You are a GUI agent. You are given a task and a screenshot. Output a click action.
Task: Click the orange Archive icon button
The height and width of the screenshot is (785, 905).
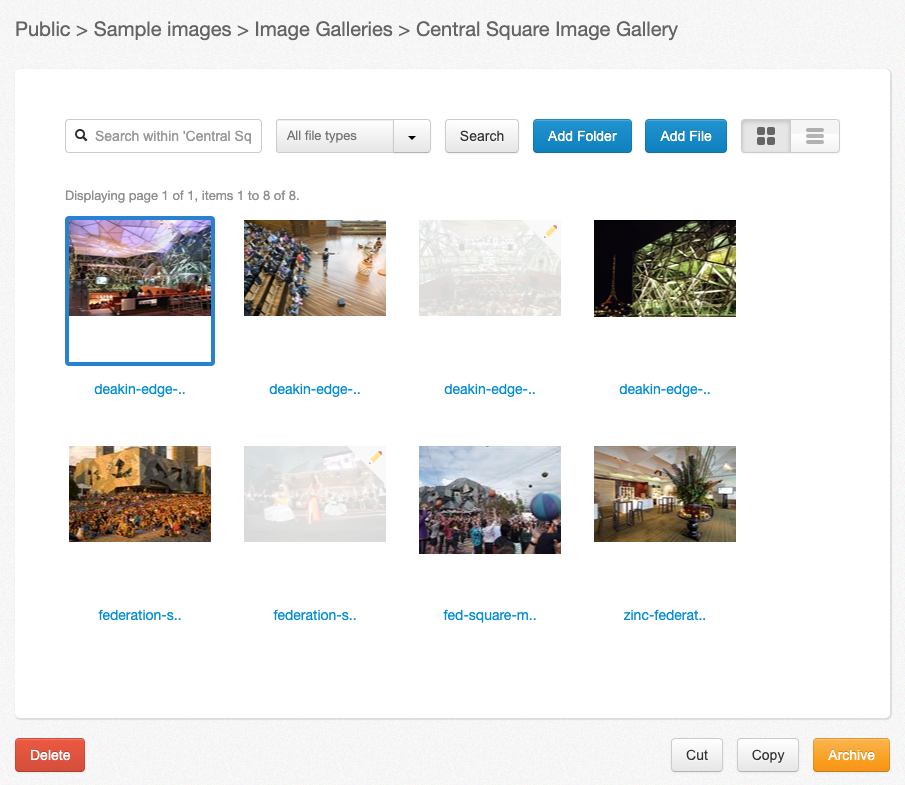(850, 755)
